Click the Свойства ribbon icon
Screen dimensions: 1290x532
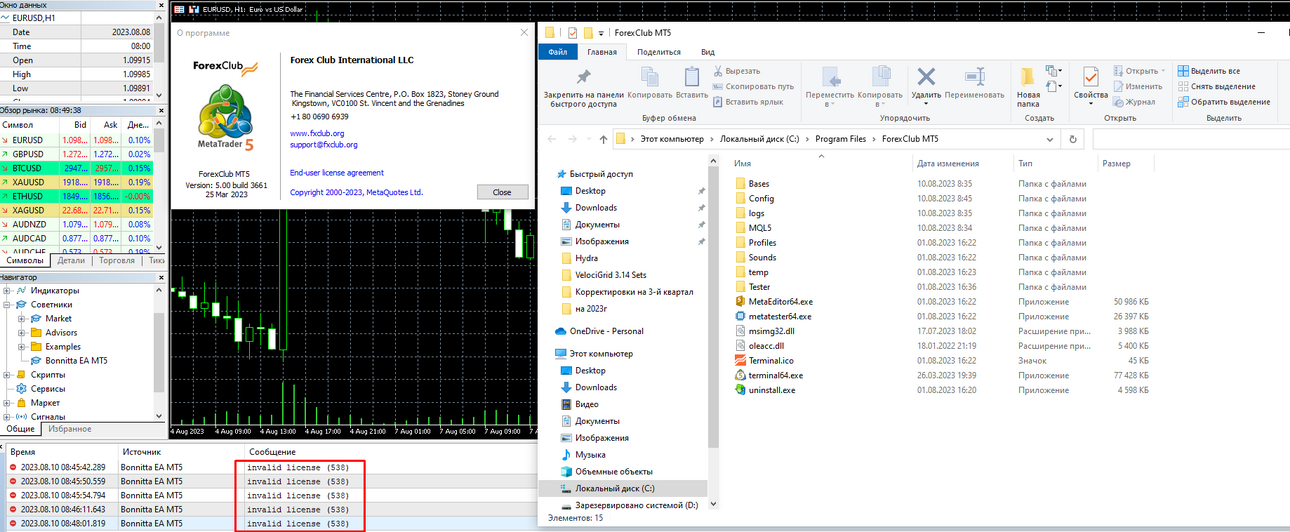coord(1090,76)
